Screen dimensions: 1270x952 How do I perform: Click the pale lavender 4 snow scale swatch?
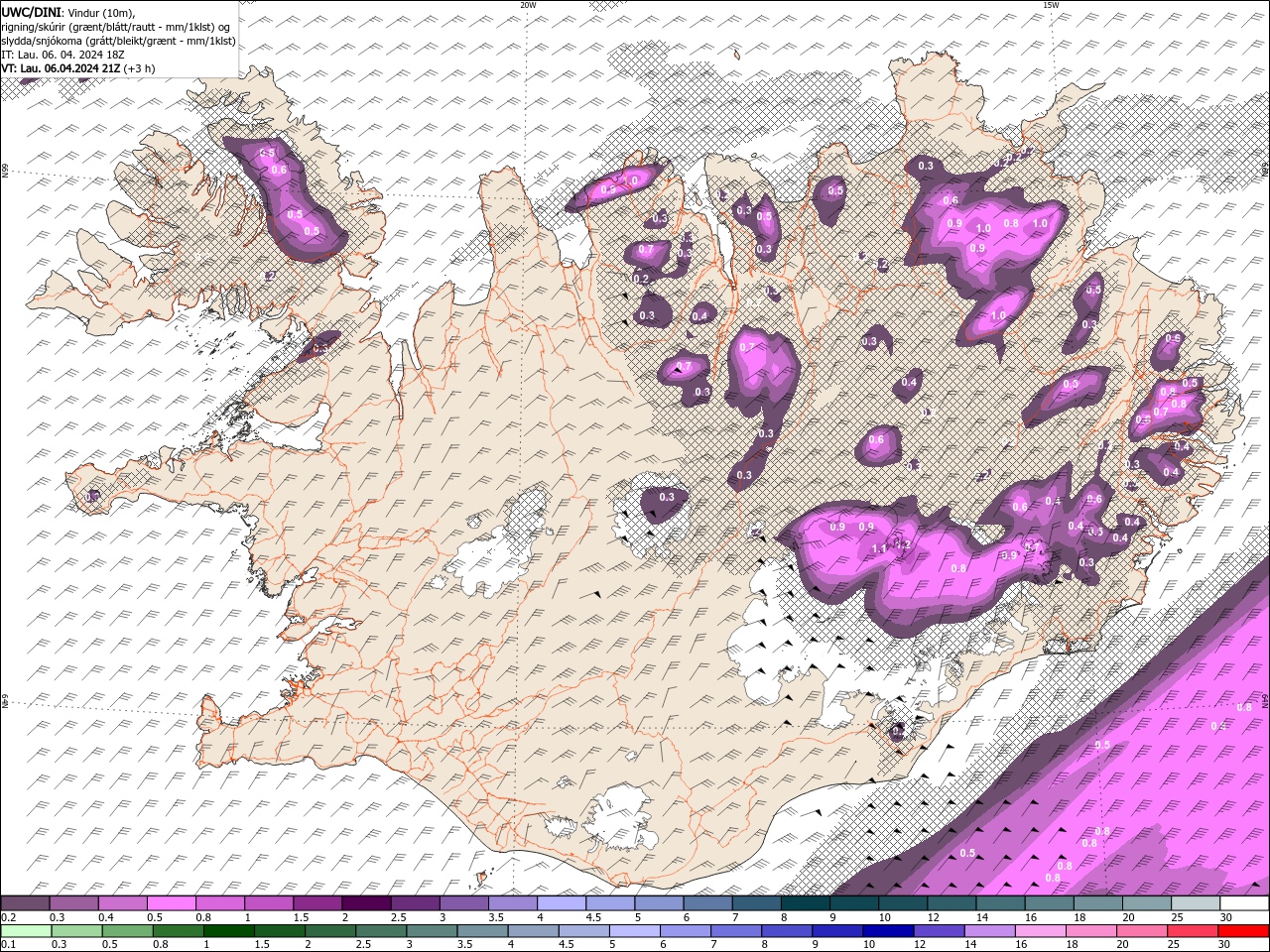click(x=562, y=903)
